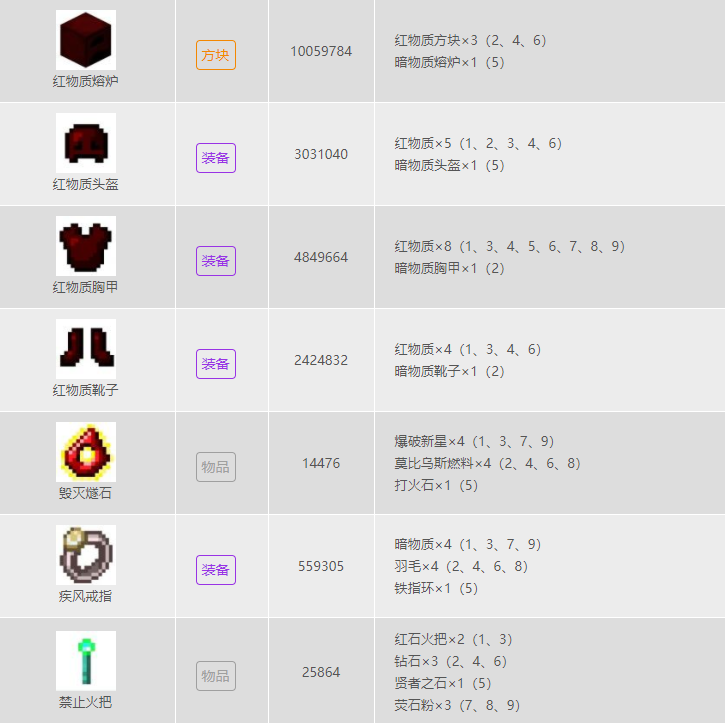Screen dimensions: 725x723
Task: Click the gray 物品 tag for 毁灭燧石
Action: pos(216,467)
